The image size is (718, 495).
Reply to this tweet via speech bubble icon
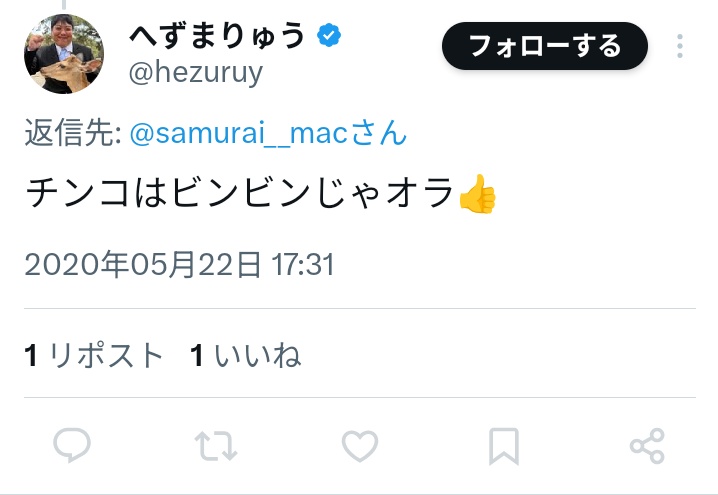(x=71, y=446)
